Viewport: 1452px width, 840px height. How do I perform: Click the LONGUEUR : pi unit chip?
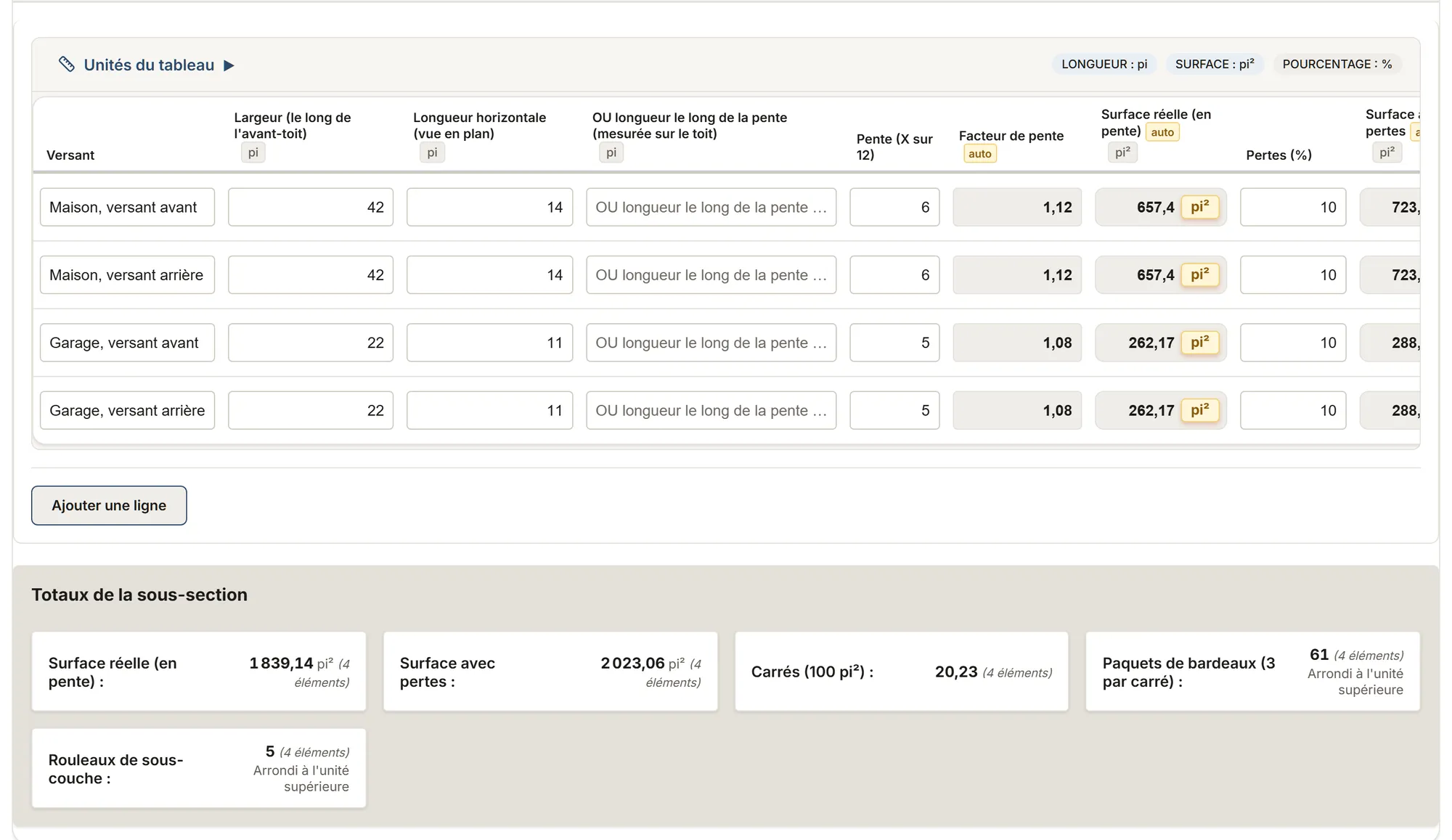tap(1104, 64)
